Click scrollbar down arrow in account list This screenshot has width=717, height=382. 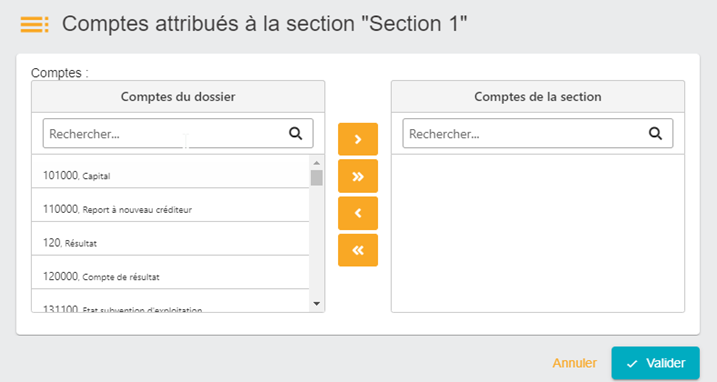click(x=316, y=304)
